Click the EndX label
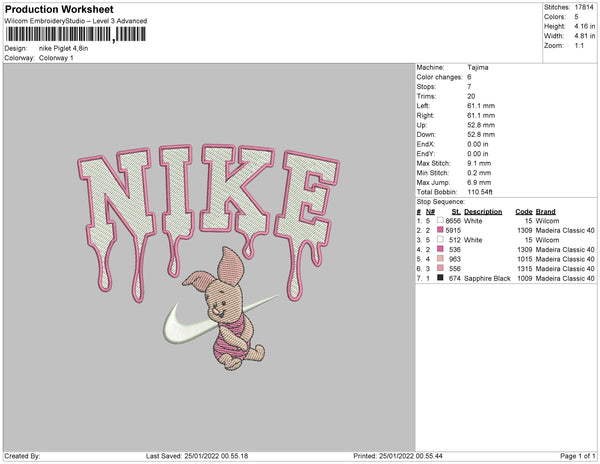This screenshot has width=600, height=464. coord(426,144)
